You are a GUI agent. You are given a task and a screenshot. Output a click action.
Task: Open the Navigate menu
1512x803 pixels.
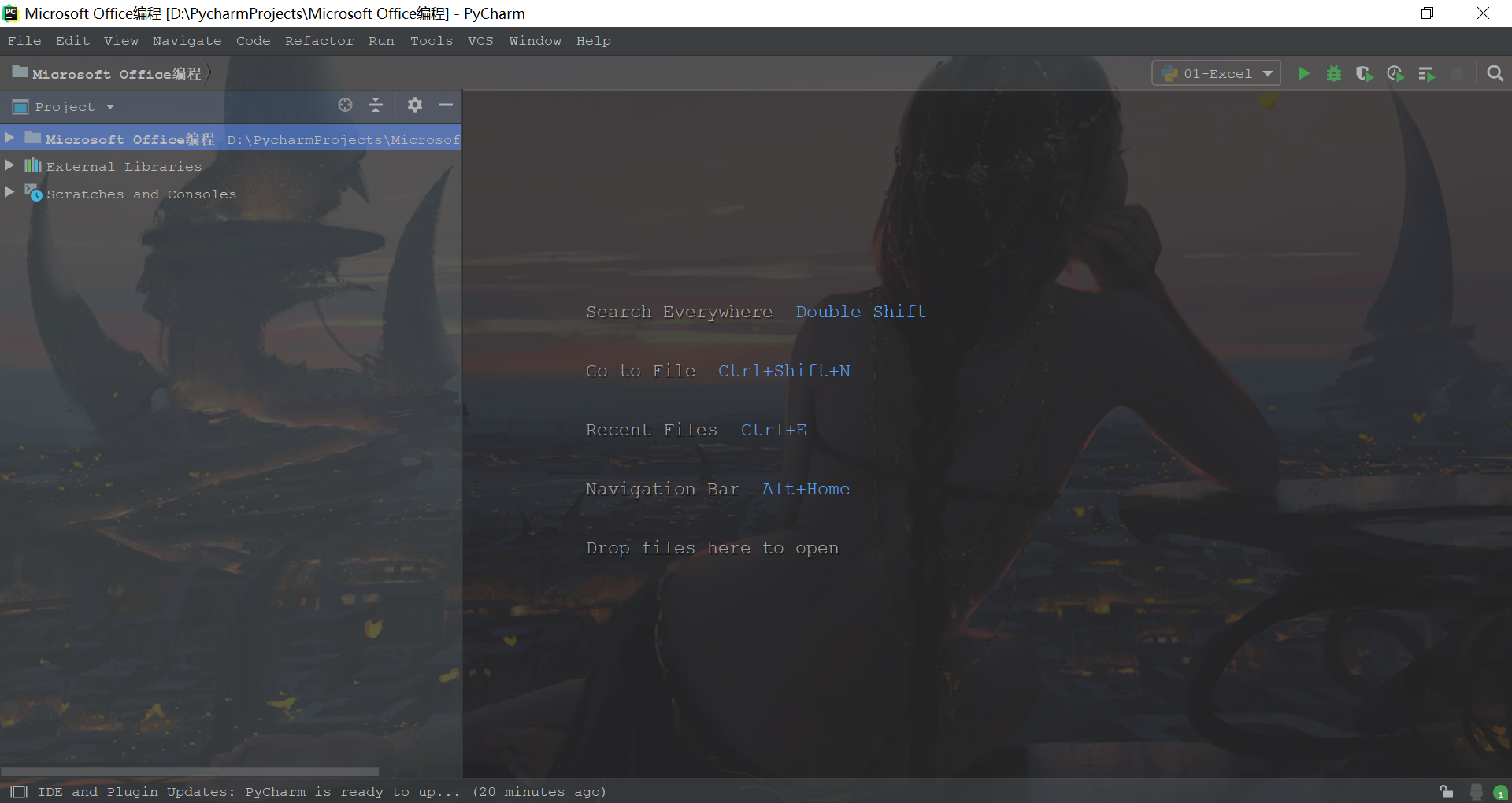[x=187, y=41]
